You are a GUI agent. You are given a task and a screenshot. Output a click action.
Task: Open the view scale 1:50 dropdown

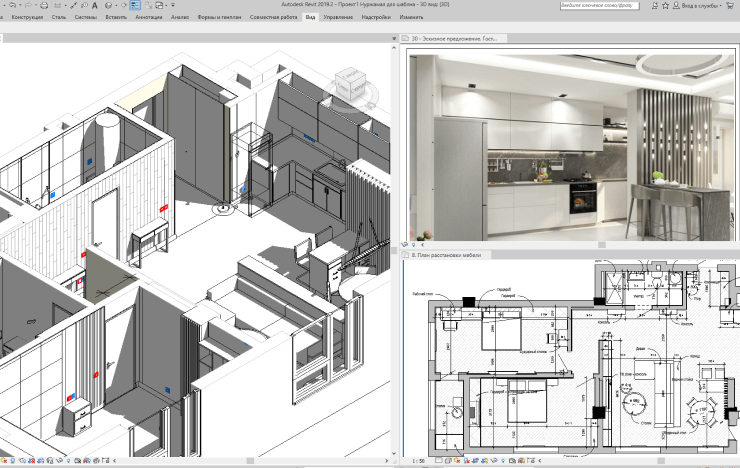[418, 462]
